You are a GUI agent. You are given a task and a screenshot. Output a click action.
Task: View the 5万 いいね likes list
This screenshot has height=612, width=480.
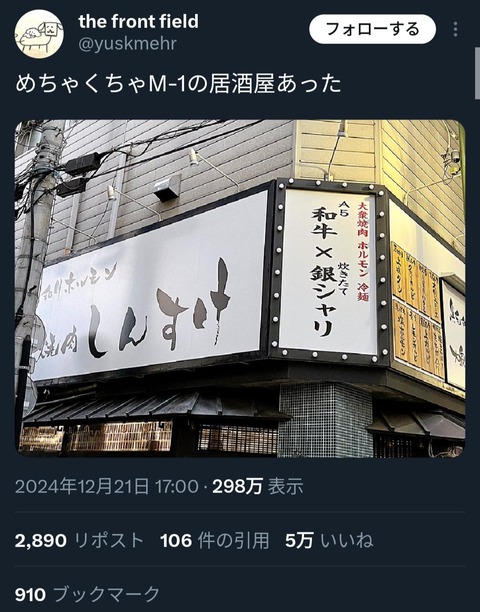click(329, 541)
